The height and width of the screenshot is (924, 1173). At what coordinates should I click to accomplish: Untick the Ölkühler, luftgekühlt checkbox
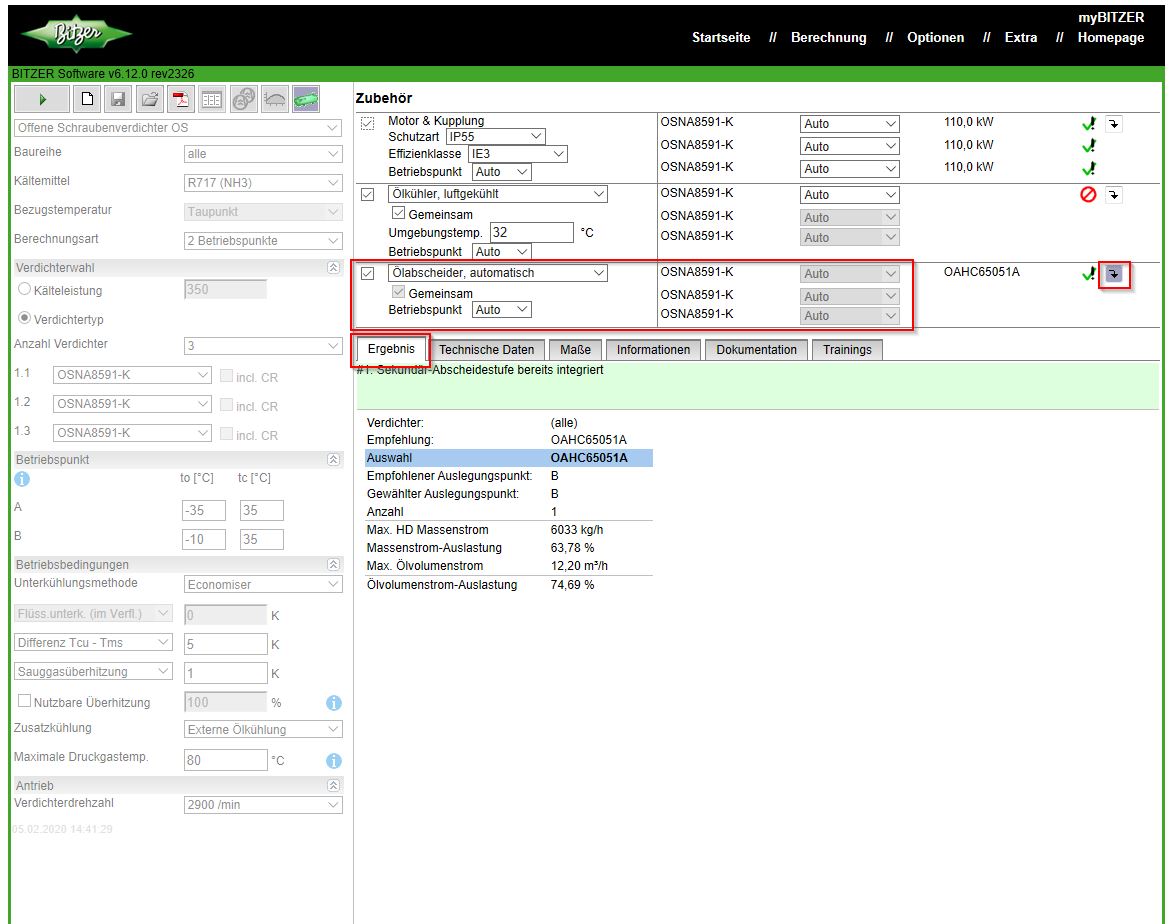367,194
